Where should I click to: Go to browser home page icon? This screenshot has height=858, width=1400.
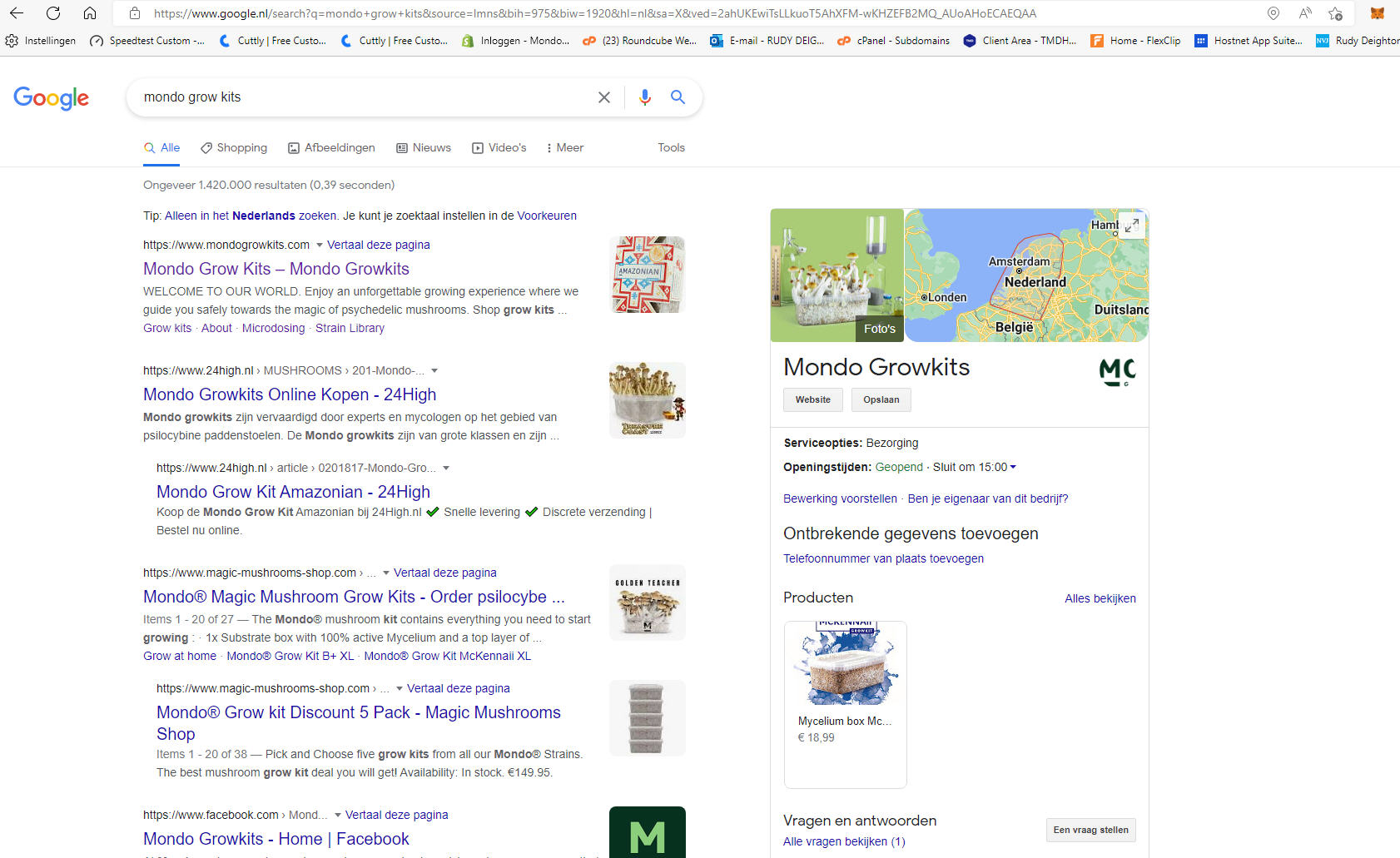pos(90,13)
